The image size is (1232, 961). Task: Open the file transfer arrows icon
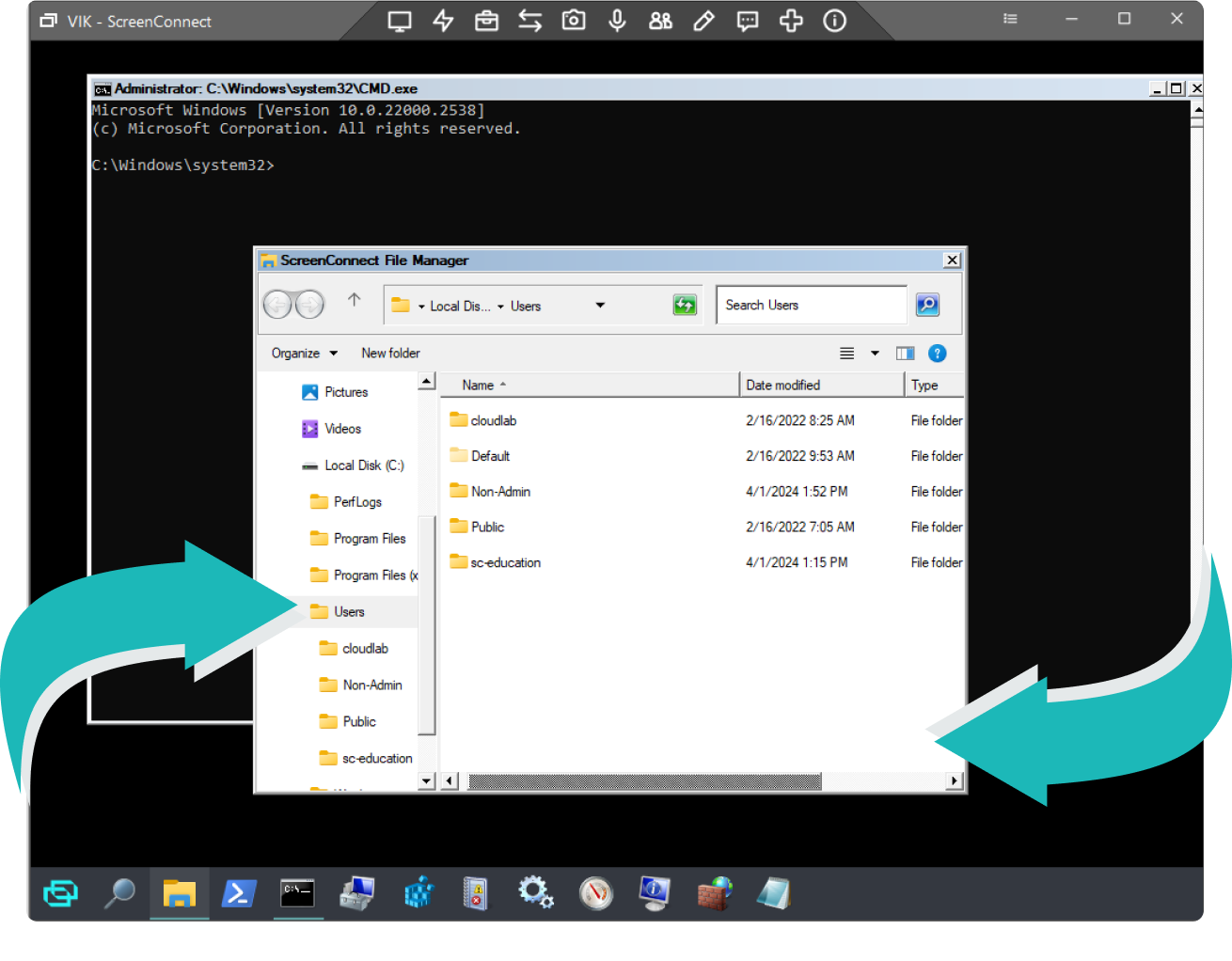click(529, 21)
